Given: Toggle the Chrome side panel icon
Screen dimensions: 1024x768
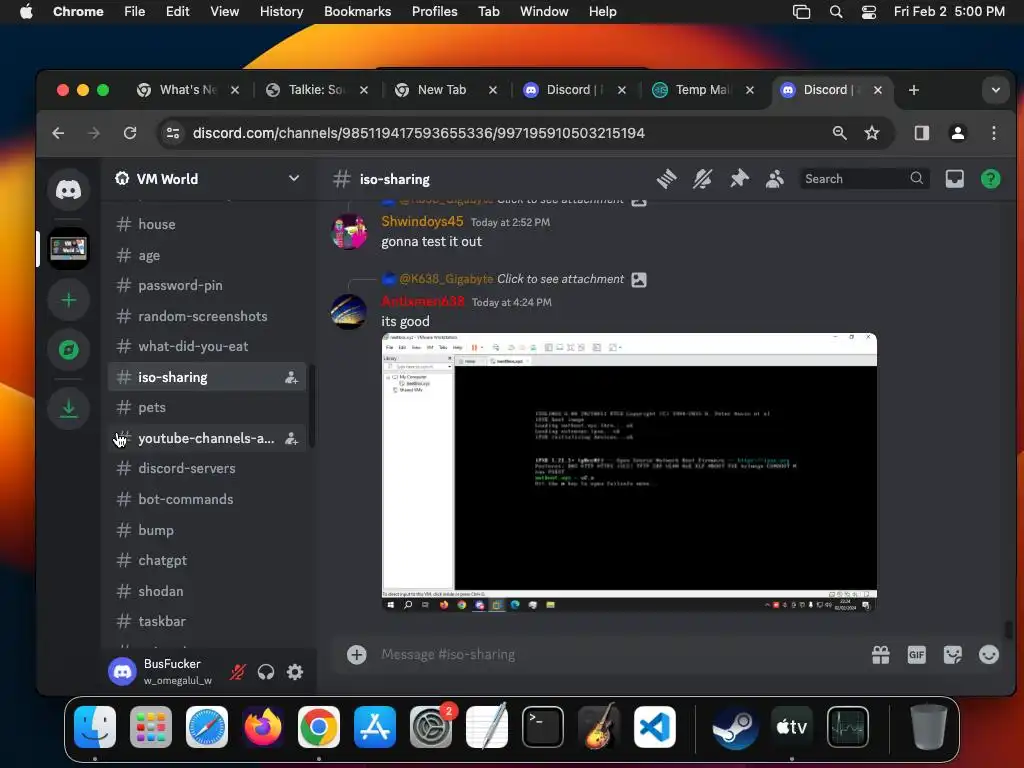Looking at the screenshot, I should point(921,133).
